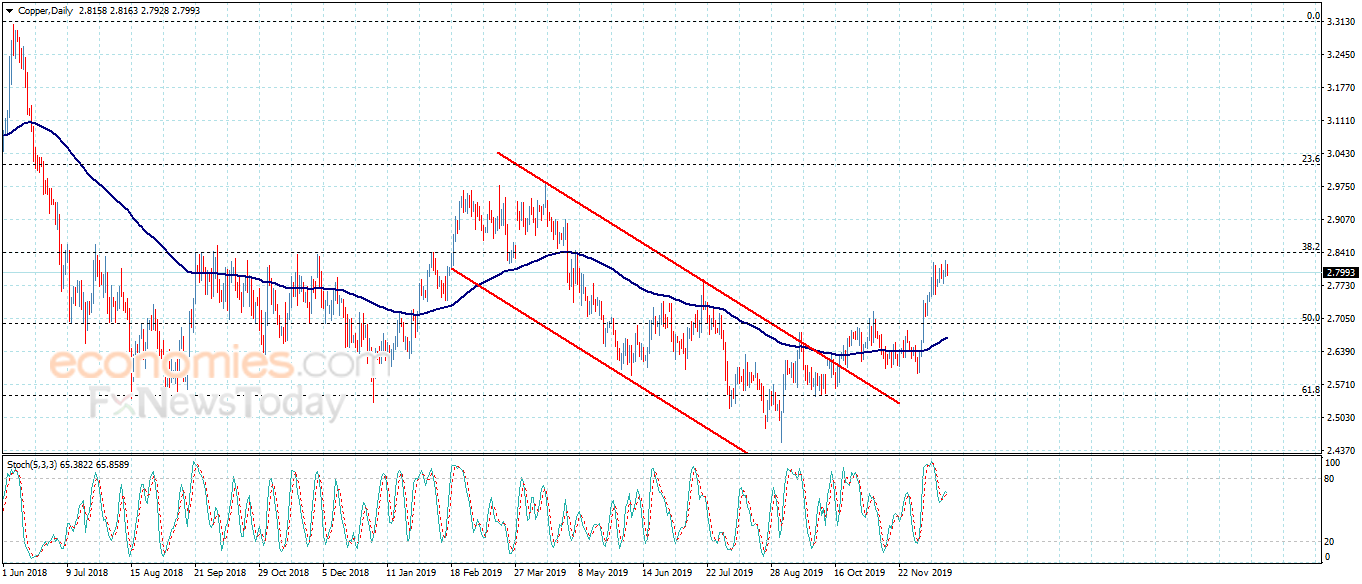Click the 22 Jul 2019 date label
1362x584 pixels.
pos(730,573)
